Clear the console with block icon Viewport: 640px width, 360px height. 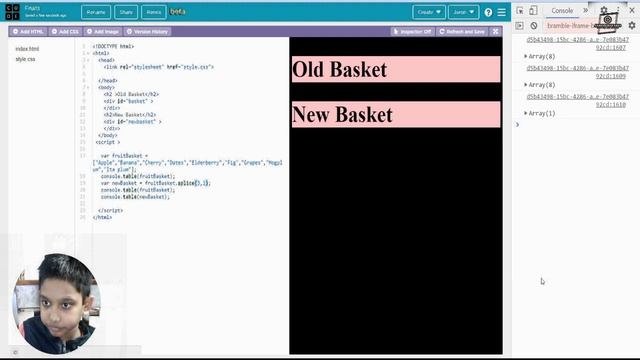[x=534, y=26]
